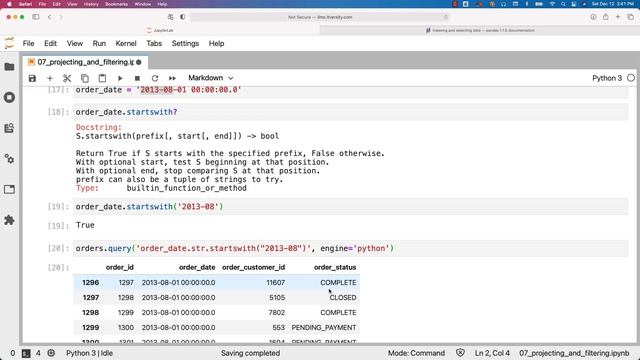The width and height of the screenshot is (640, 360).
Task: Click row index 1296 in the table
Action: point(91,282)
